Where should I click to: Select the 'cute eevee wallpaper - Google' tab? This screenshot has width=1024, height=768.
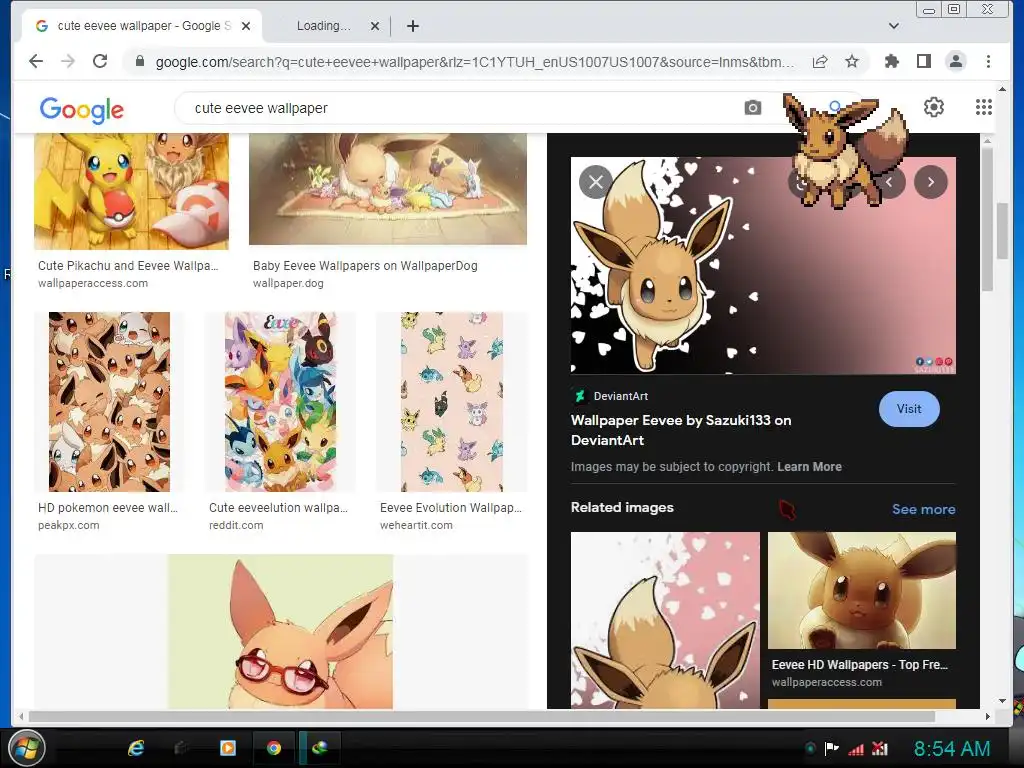point(140,26)
